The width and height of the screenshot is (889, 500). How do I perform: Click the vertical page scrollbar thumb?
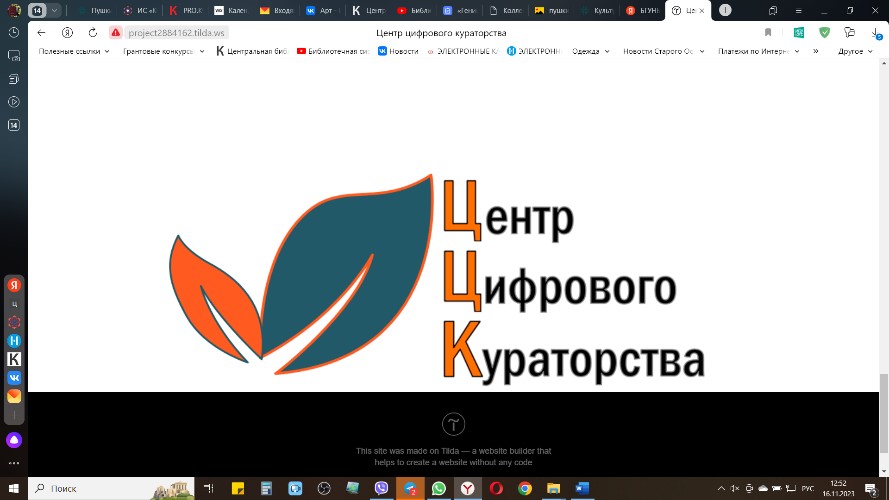pos(883,413)
